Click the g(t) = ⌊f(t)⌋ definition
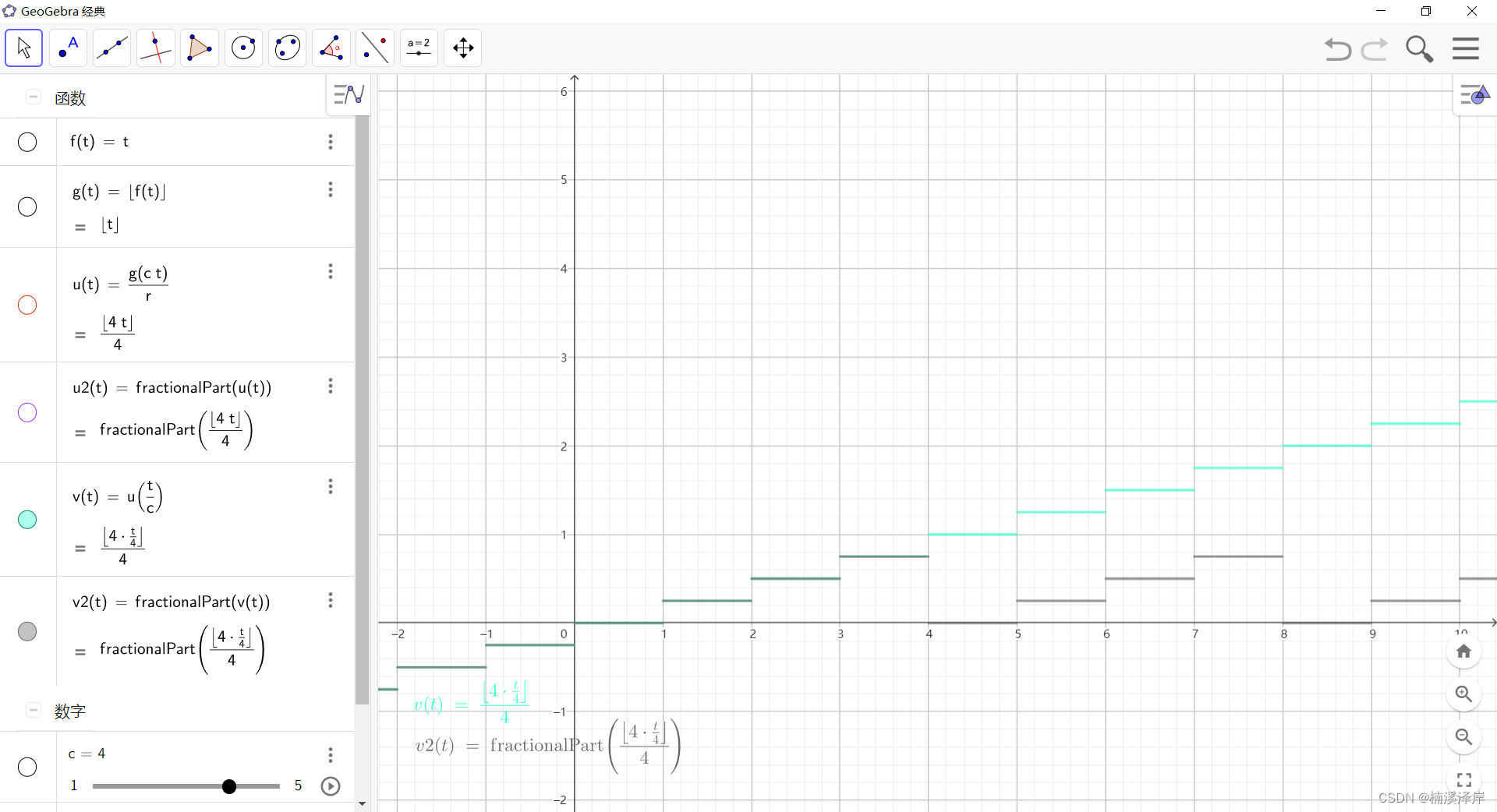Image resolution: width=1497 pixels, height=812 pixels. [x=119, y=192]
